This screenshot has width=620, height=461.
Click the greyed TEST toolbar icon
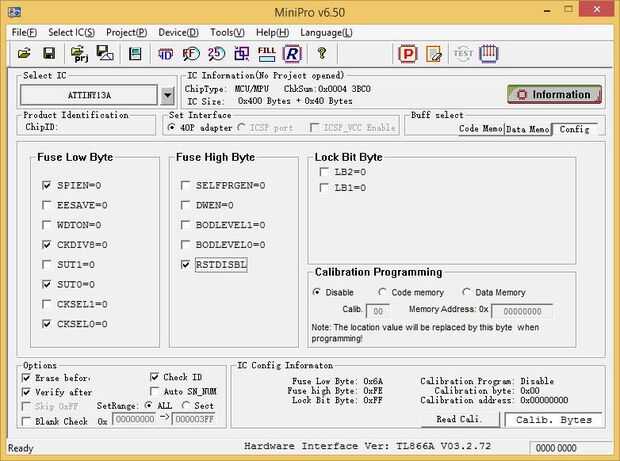coord(463,54)
